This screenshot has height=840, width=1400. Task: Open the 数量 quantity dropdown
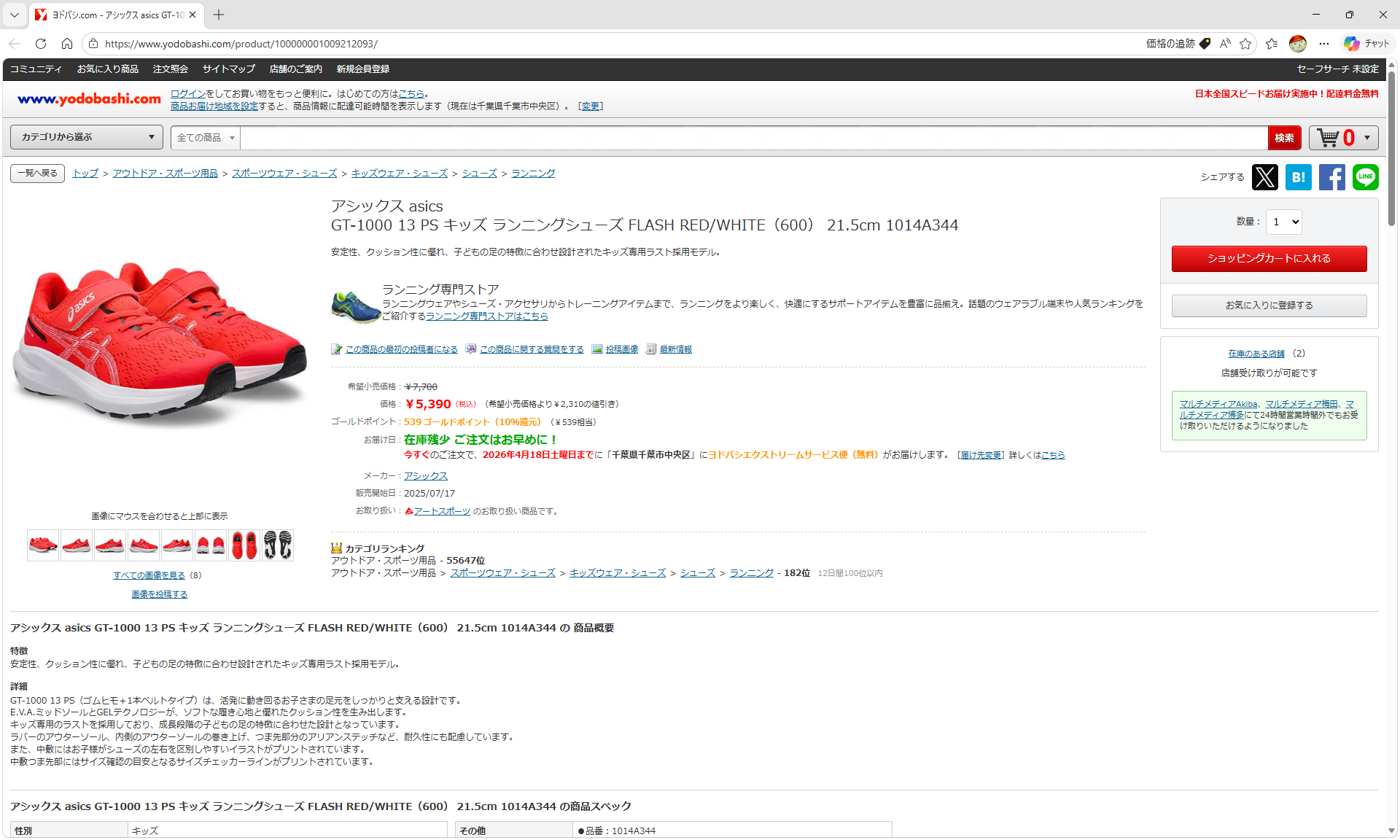click(1284, 222)
